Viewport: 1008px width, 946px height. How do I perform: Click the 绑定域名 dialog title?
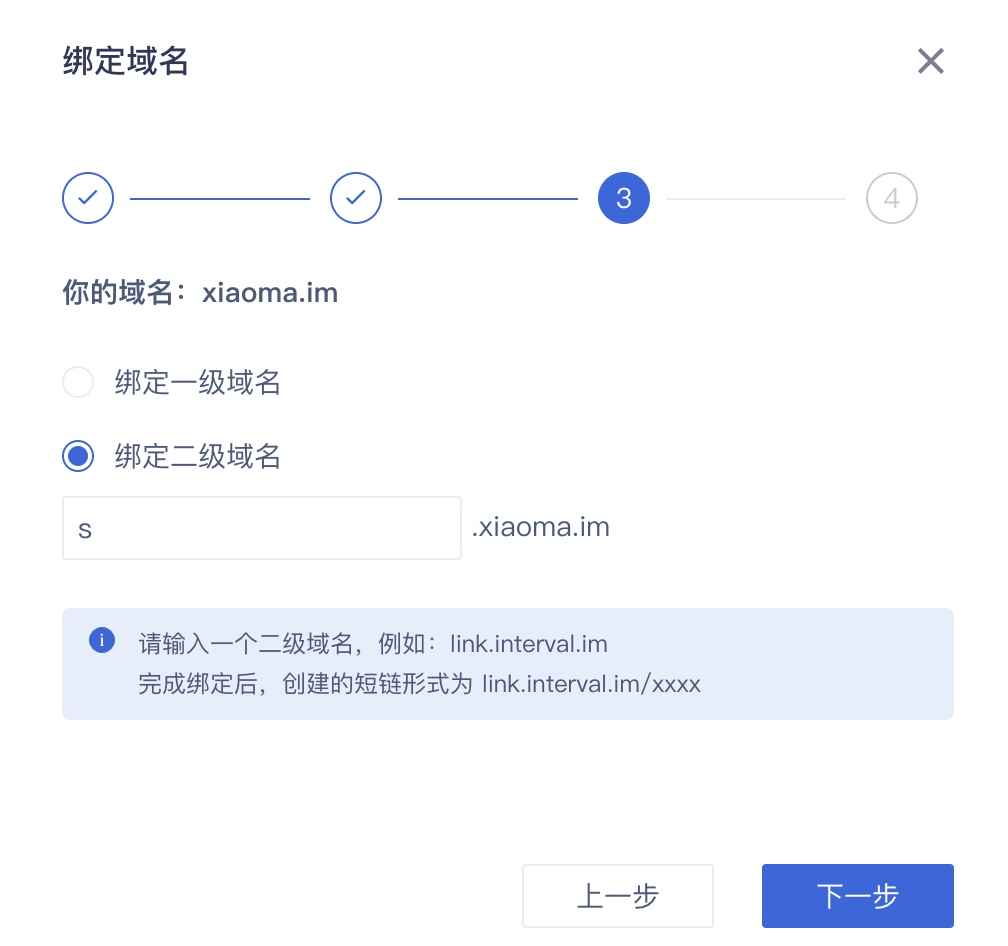pos(126,62)
